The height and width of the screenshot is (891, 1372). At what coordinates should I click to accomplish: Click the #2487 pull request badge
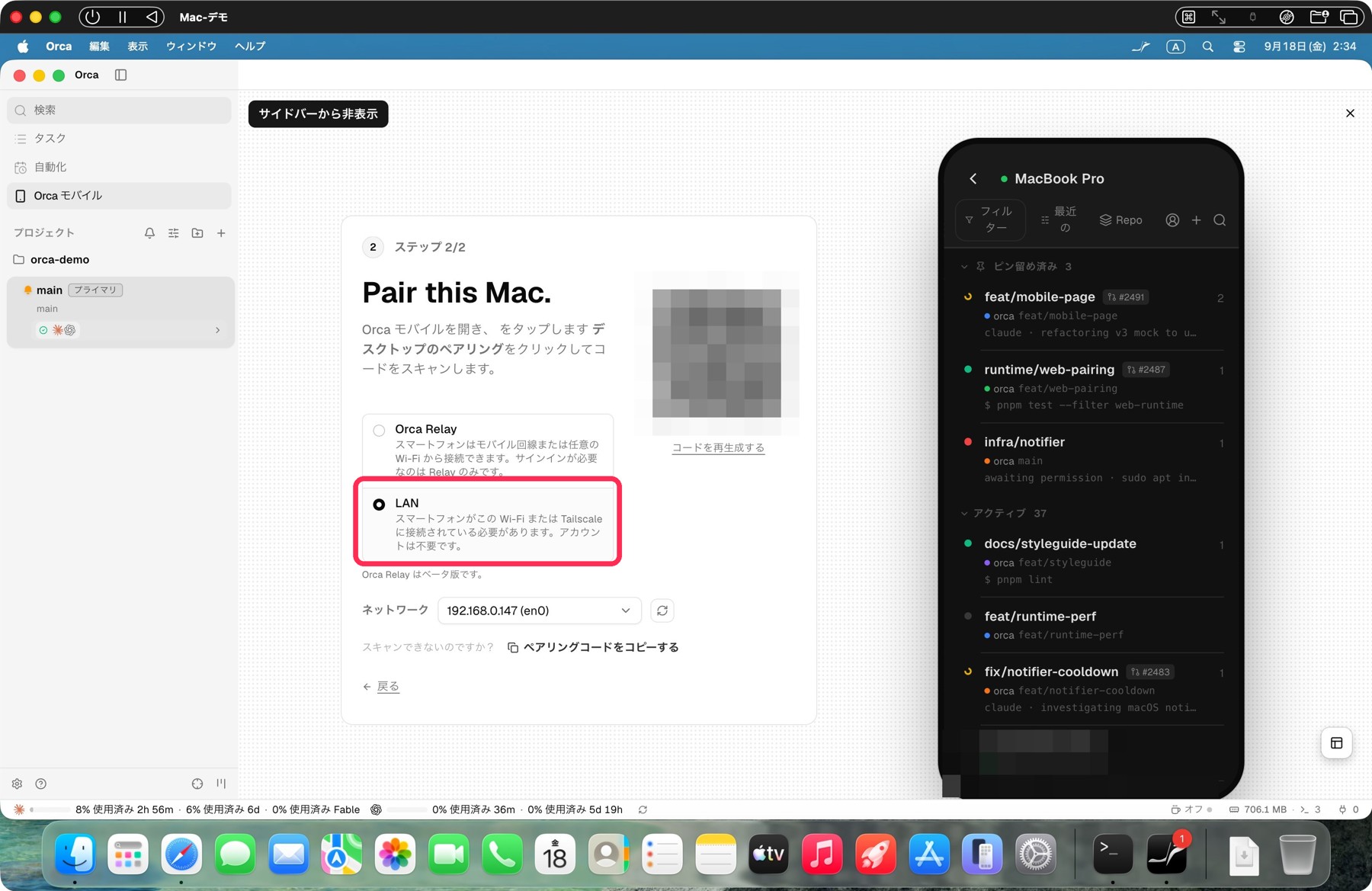pos(1147,370)
